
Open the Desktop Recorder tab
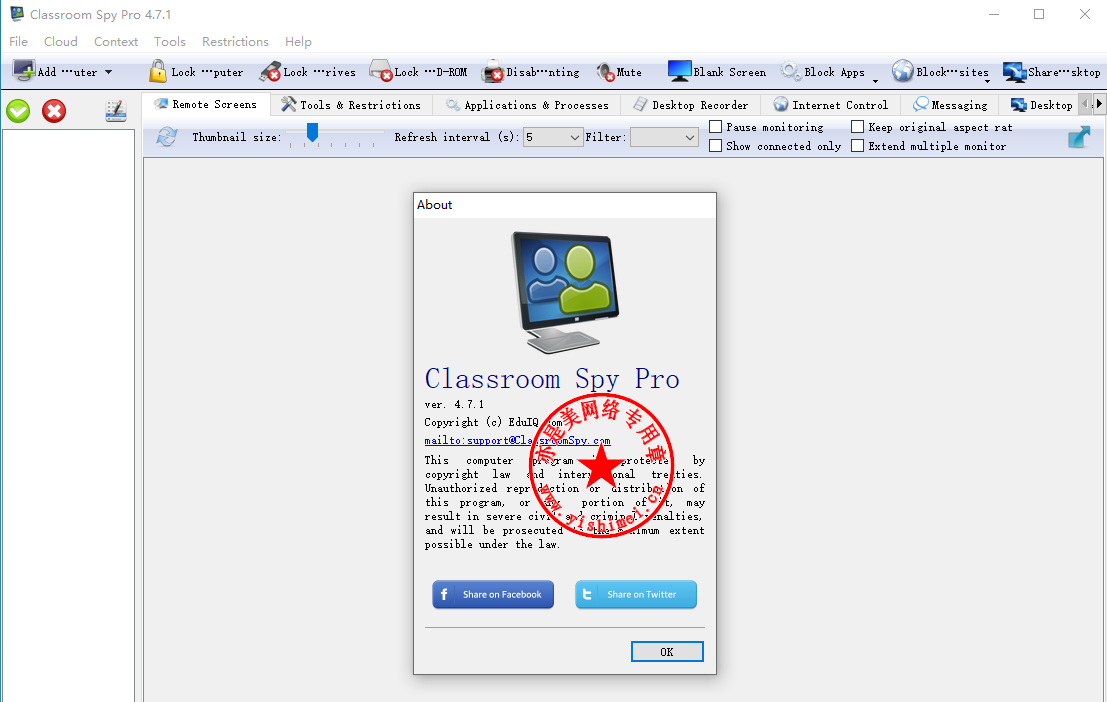[690, 105]
